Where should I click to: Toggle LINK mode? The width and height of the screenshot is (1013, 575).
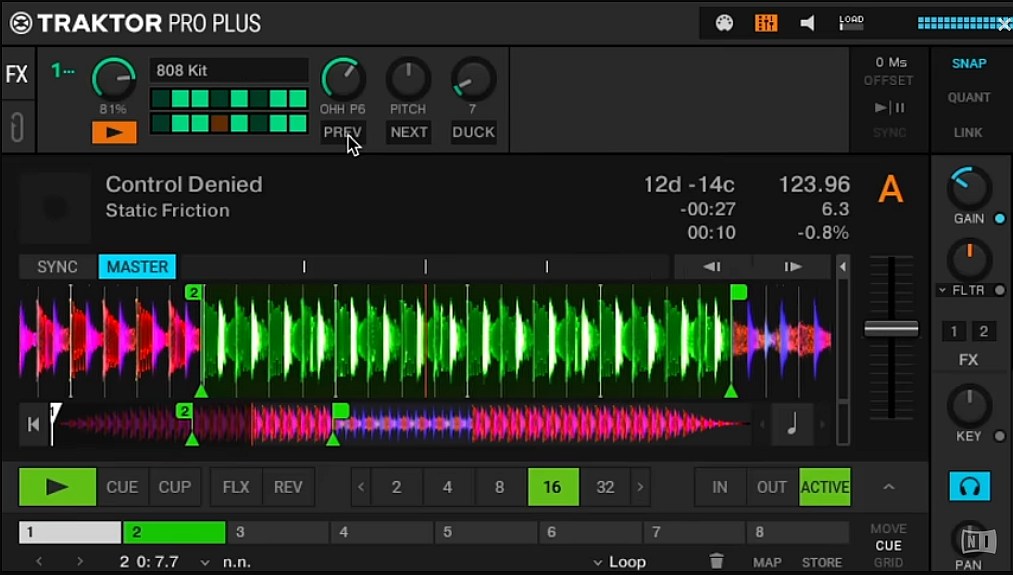pyautogui.click(x=968, y=132)
